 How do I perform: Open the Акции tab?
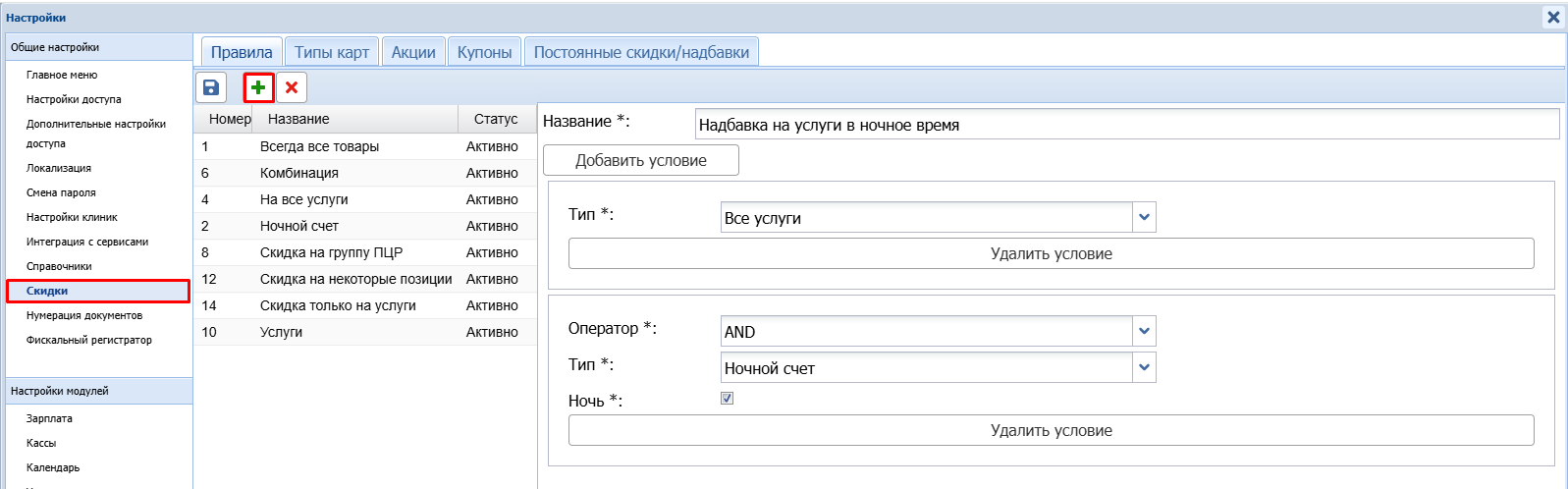pyautogui.click(x=413, y=52)
